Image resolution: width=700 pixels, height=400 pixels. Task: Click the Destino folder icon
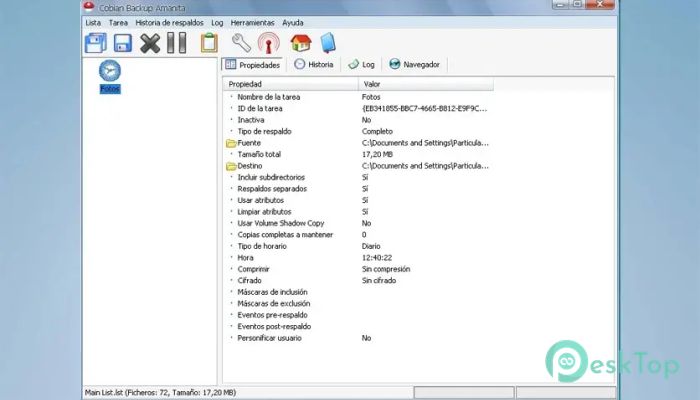click(x=231, y=166)
